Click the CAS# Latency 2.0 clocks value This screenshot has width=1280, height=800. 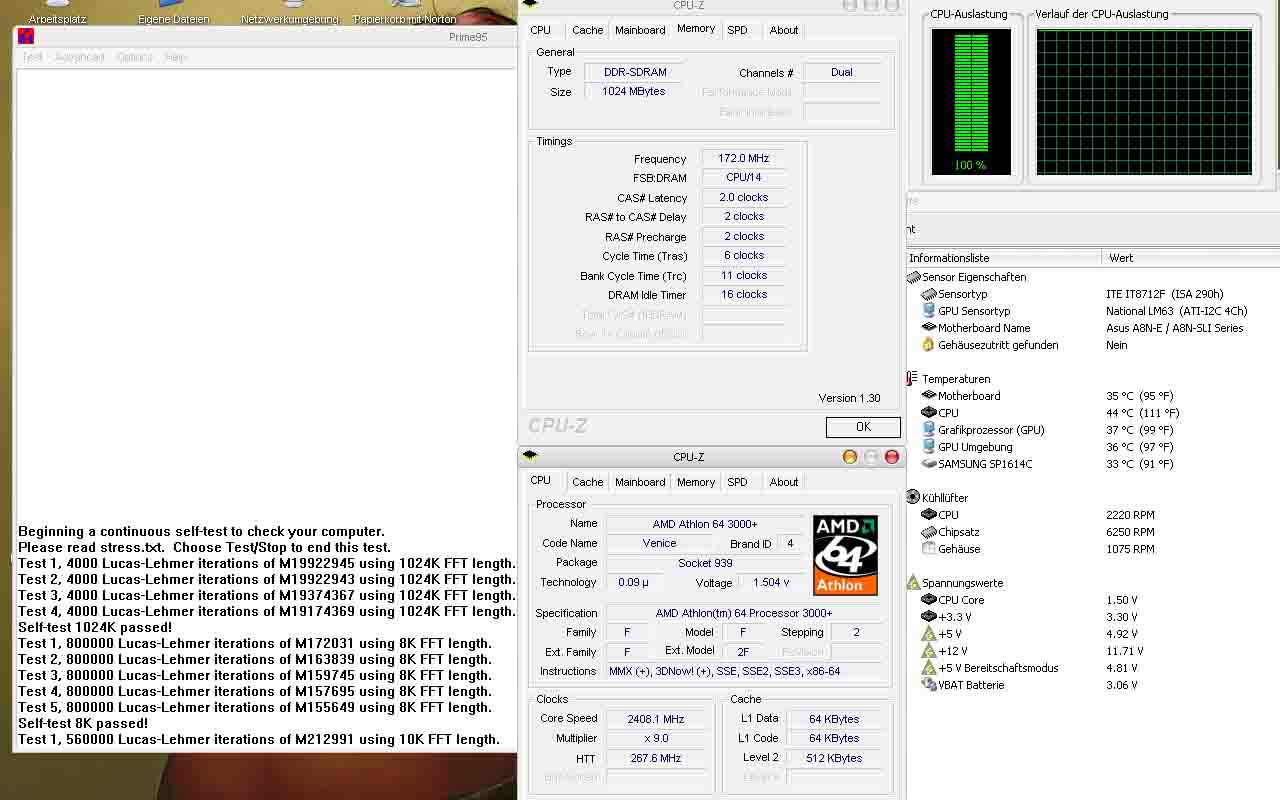tap(743, 197)
